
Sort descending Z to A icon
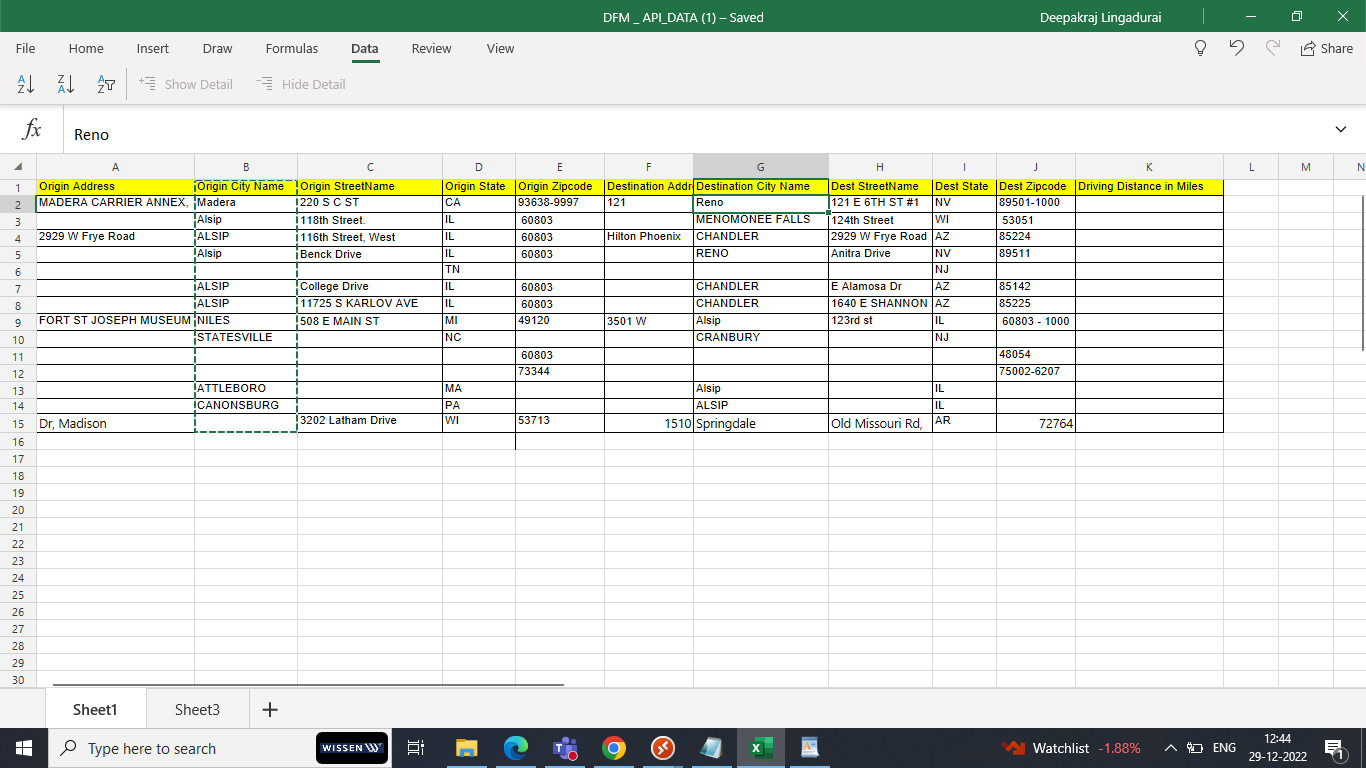pyautogui.click(x=66, y=84)
